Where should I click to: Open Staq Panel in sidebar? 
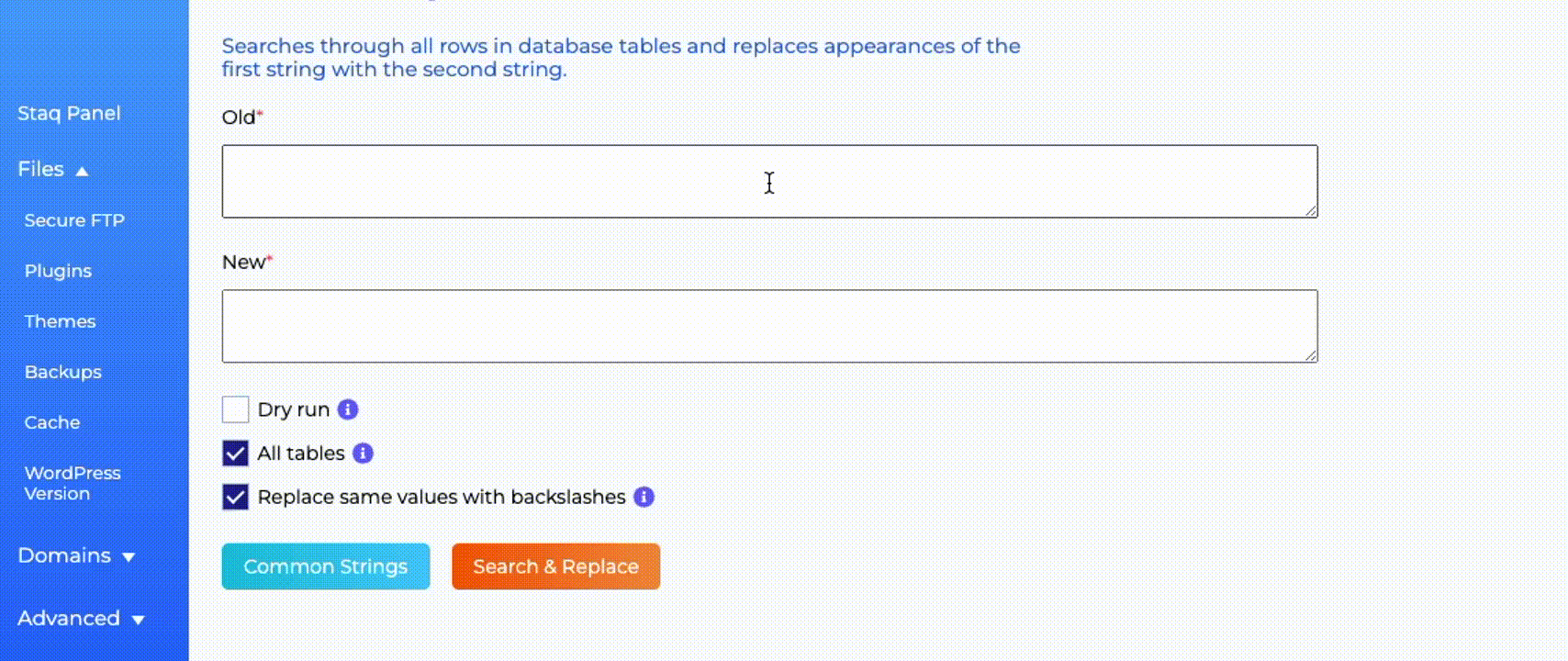click(x=69, y=114)
